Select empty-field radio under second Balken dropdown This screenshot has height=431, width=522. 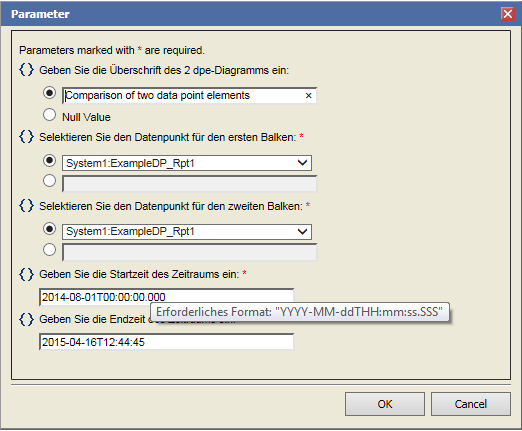pyautogui.click(x=49, y=250)
